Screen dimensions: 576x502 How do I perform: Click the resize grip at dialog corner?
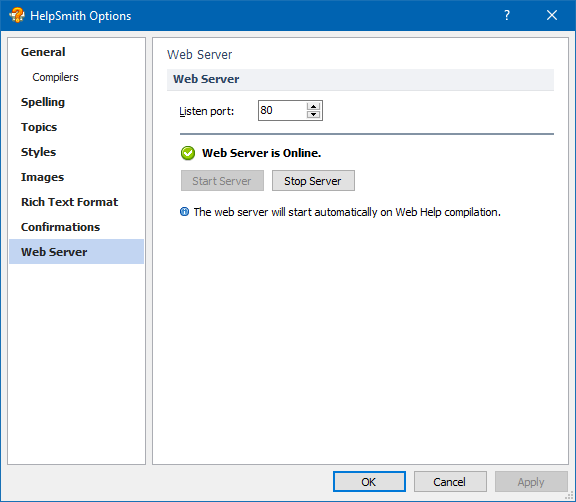(x=570, y=496)
